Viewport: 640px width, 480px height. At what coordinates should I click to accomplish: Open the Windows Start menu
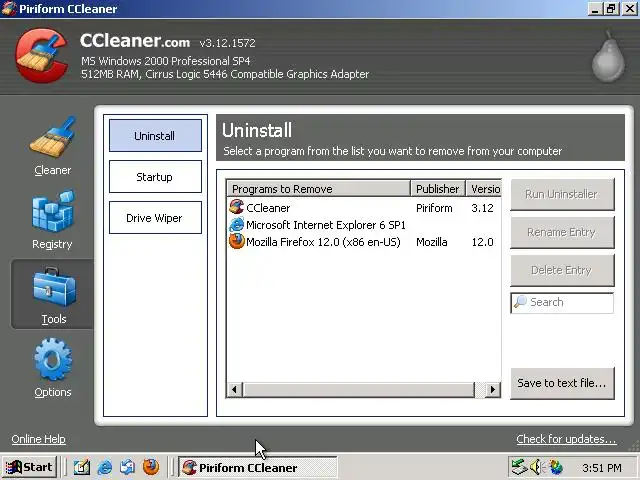29,467
